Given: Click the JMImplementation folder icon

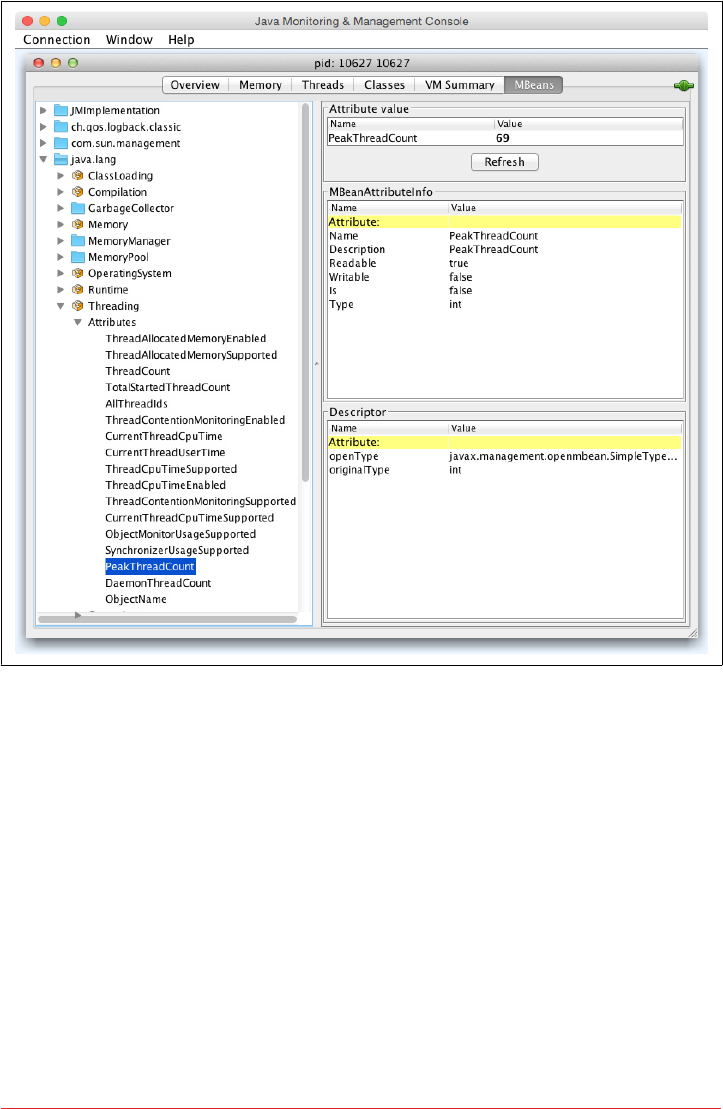Looking at the screenshot, I should point(62,110).
